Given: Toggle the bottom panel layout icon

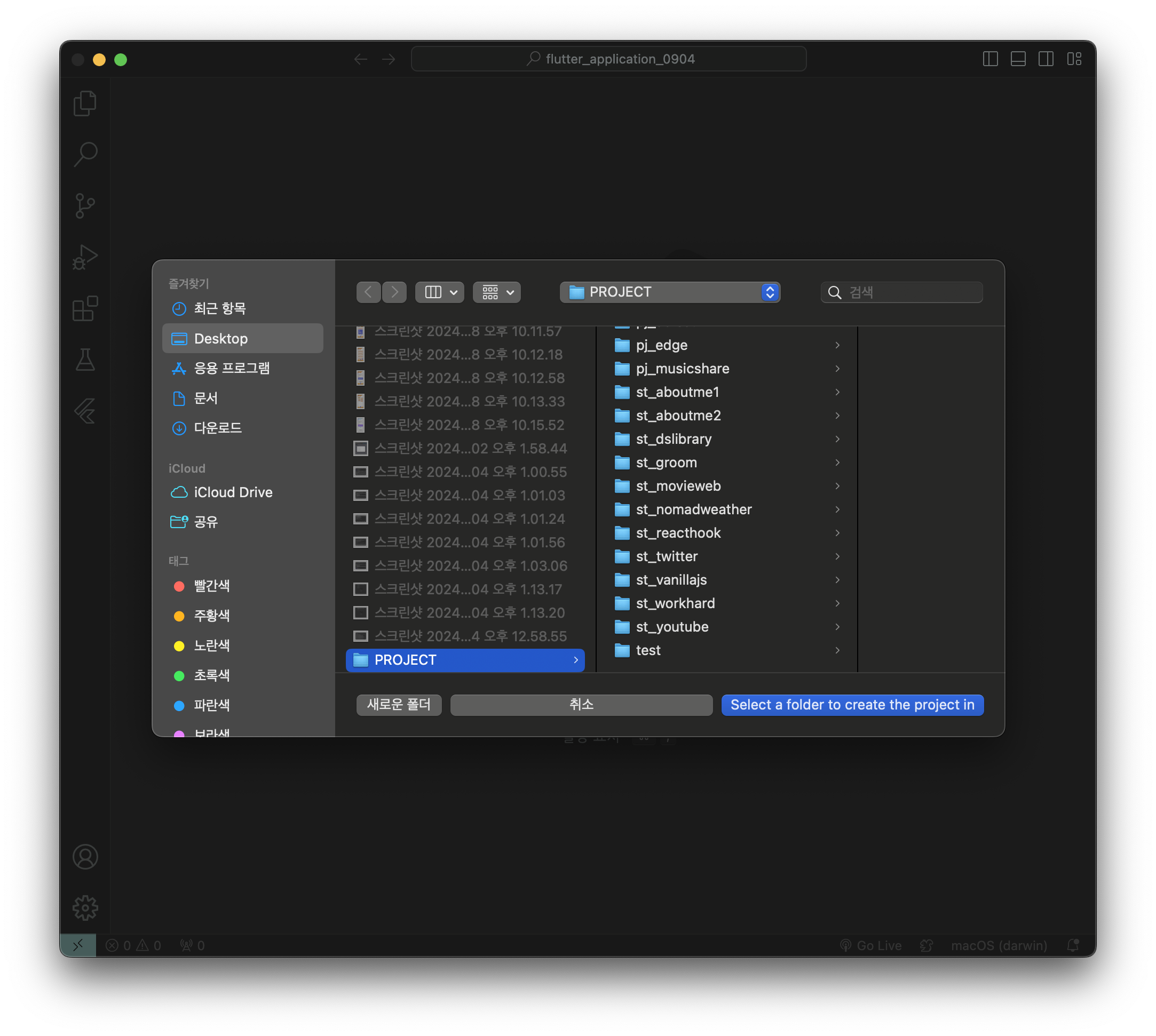Looking at the screenshot, I should click(1018, 59).
